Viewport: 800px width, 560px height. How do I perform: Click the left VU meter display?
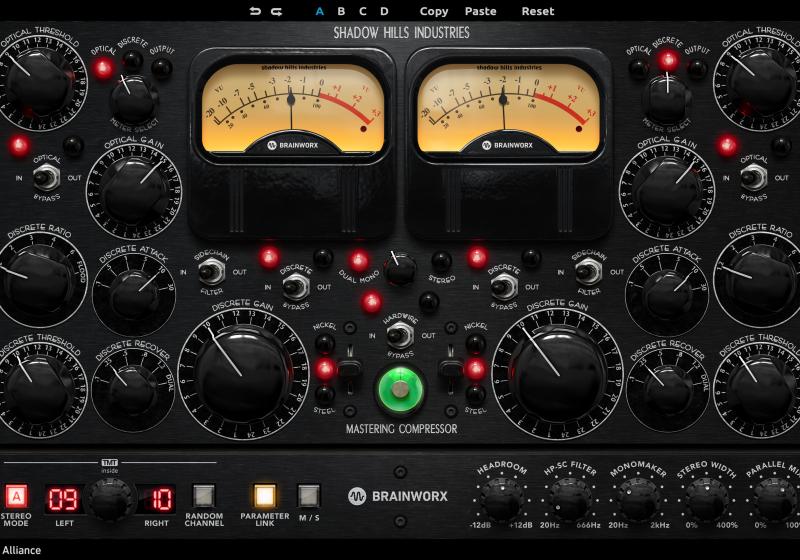(292, 110)
